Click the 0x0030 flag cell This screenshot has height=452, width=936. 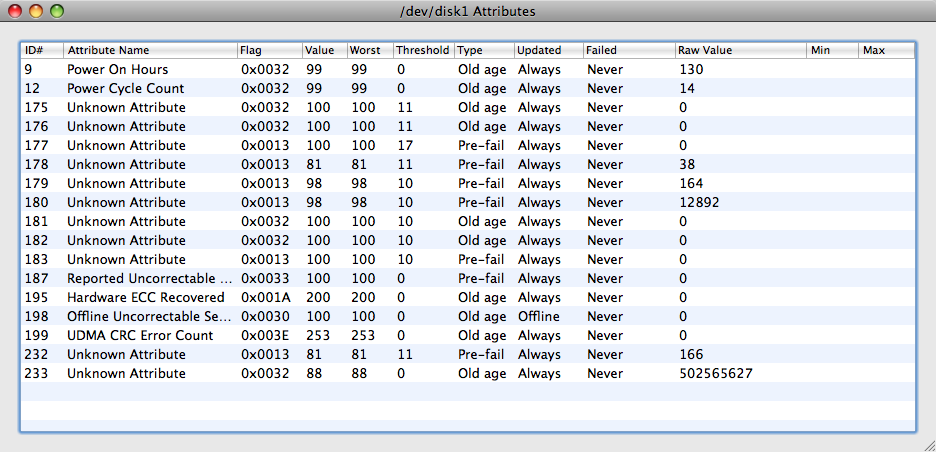click(x=265, y=316)
